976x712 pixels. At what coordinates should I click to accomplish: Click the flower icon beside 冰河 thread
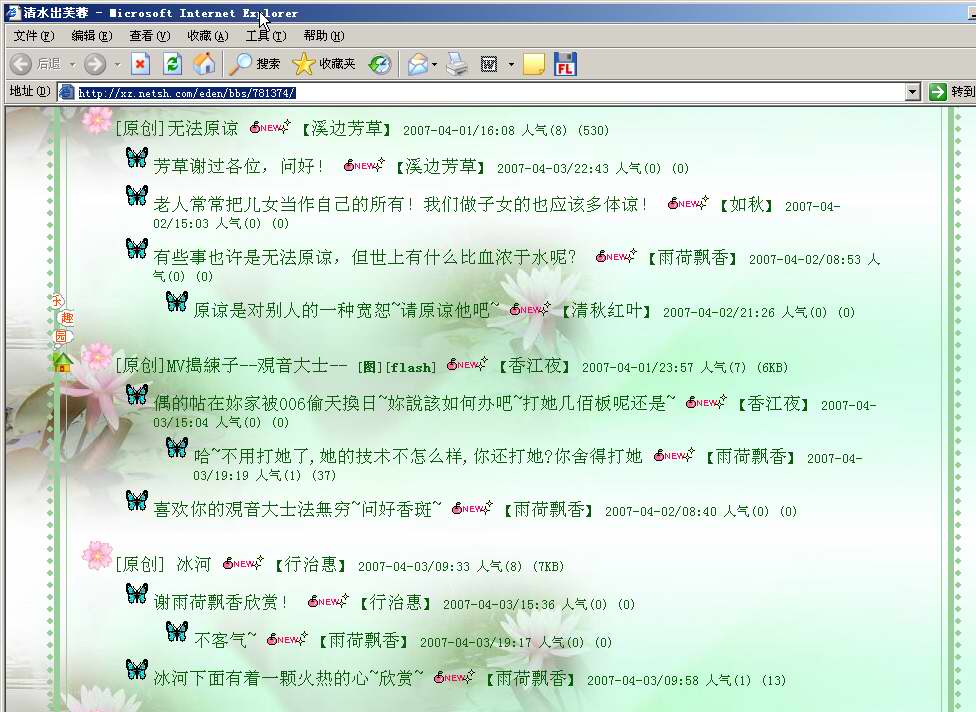point(97,555)
